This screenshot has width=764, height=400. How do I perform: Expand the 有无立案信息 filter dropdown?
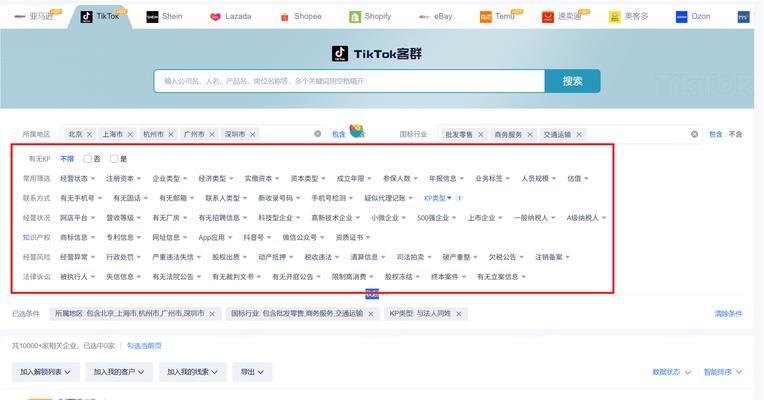pyautogui.click(x=501, y=277)
